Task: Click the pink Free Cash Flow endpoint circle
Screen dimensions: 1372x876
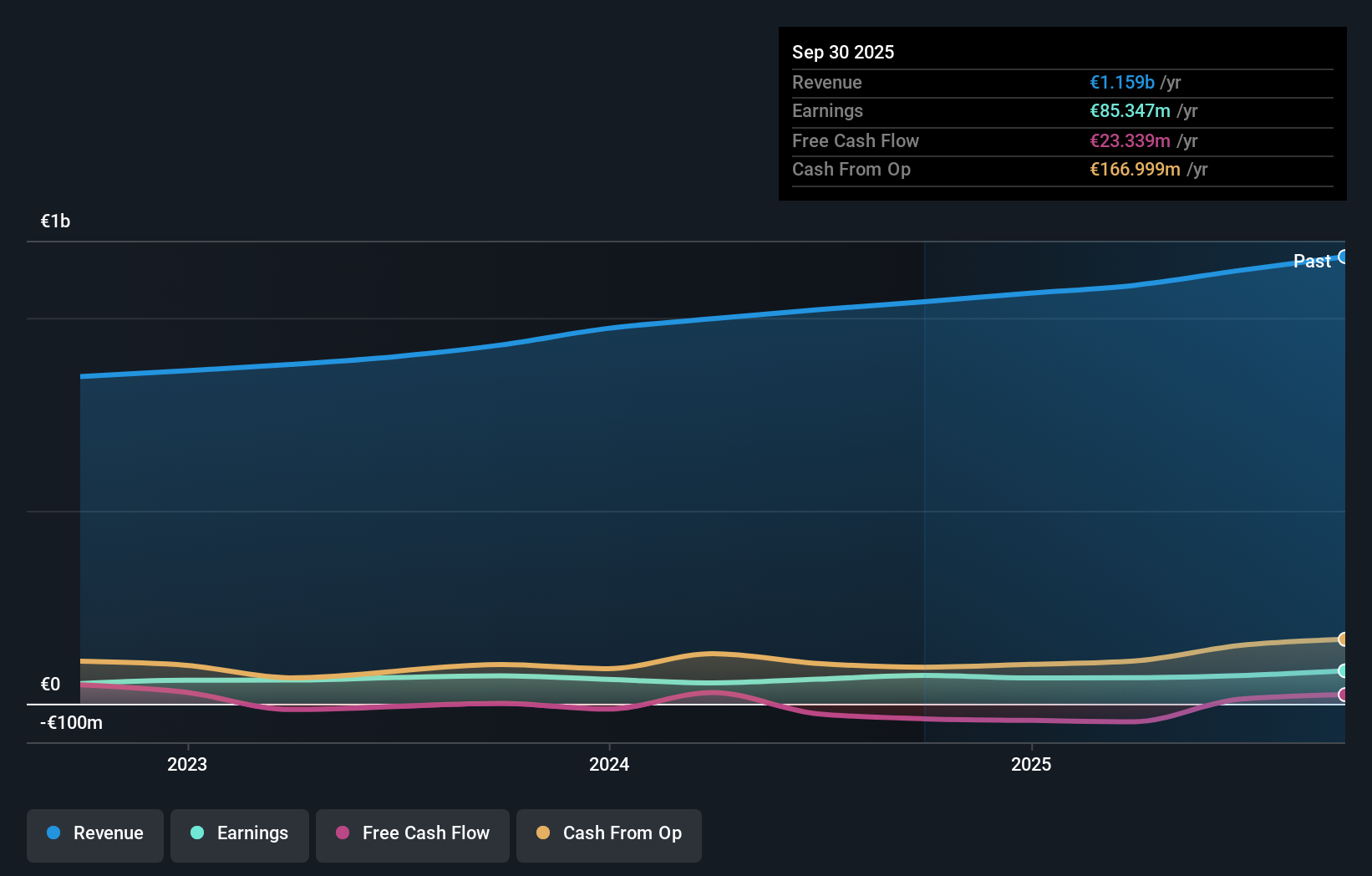Action: click(x=1344, y=694)
